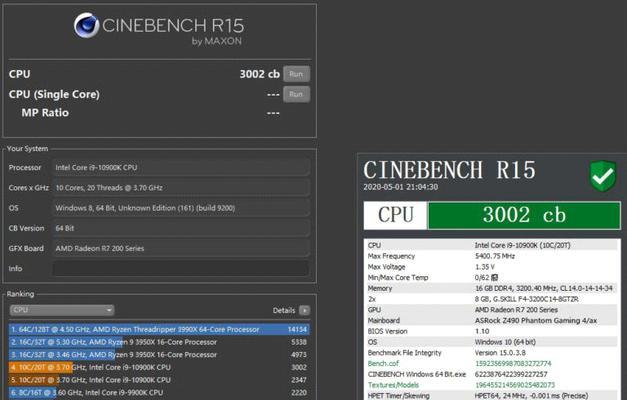This screenshot has width=627, height=400.
Task: Run the CPU multi-core benchmark
Action: (x=296, y=74)
